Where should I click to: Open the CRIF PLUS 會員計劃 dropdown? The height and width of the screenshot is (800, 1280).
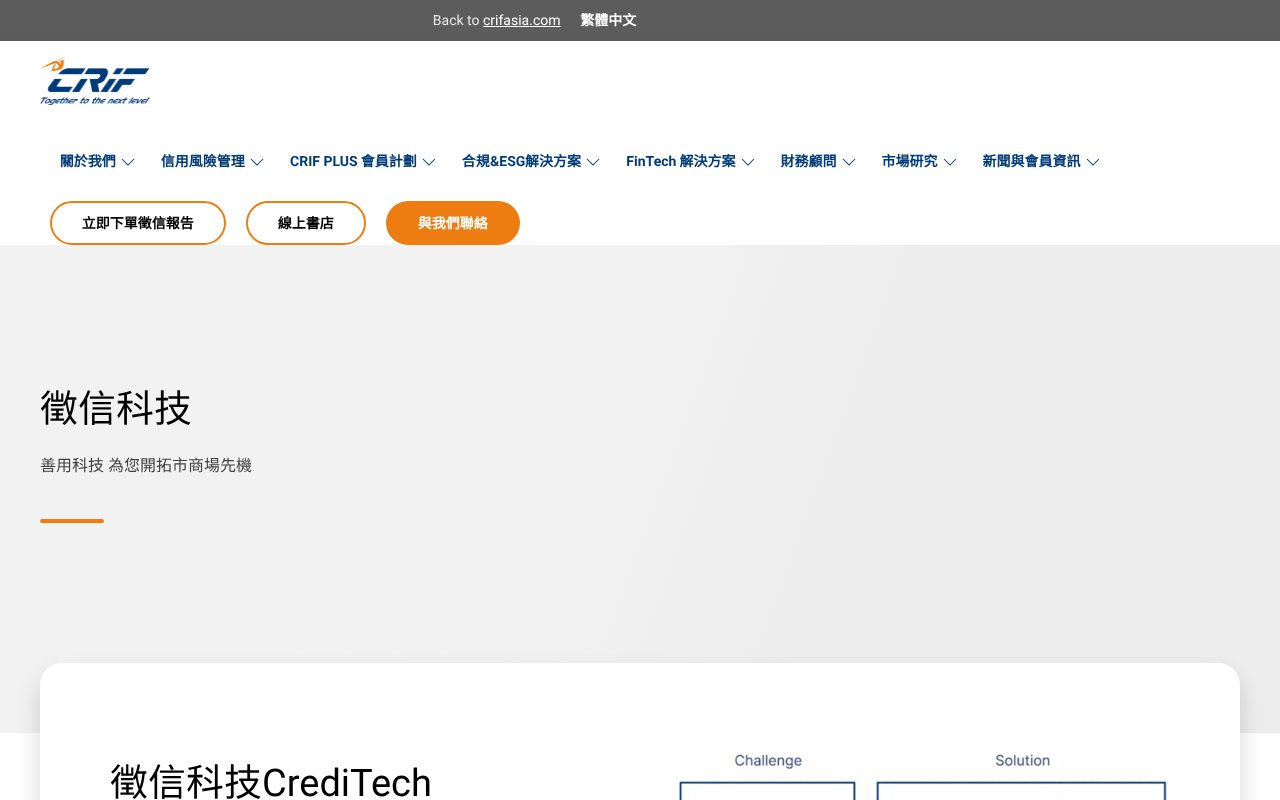click(429, 162)
